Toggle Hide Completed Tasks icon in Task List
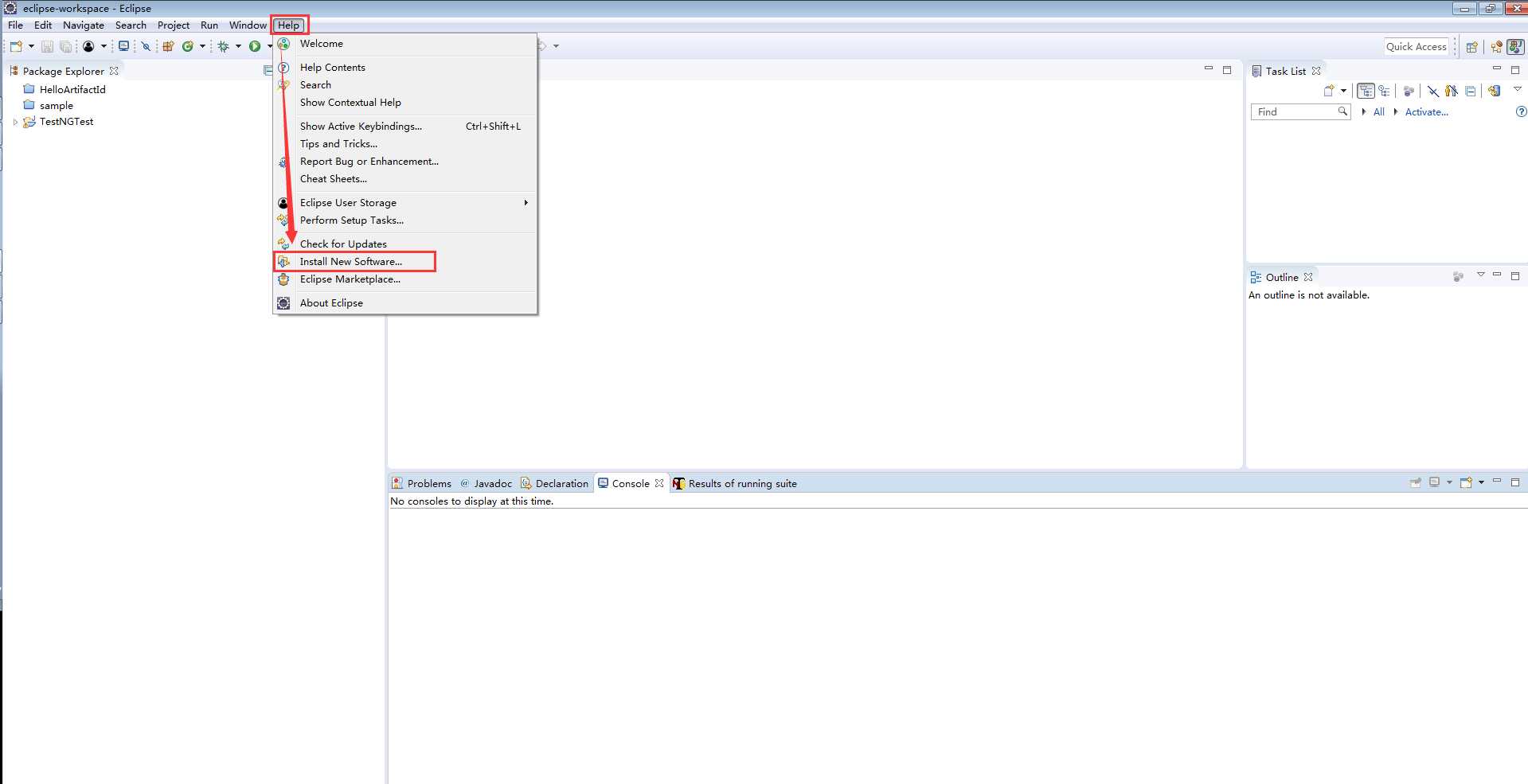This screenshot has width=1528, height=784. point(1432,91)
